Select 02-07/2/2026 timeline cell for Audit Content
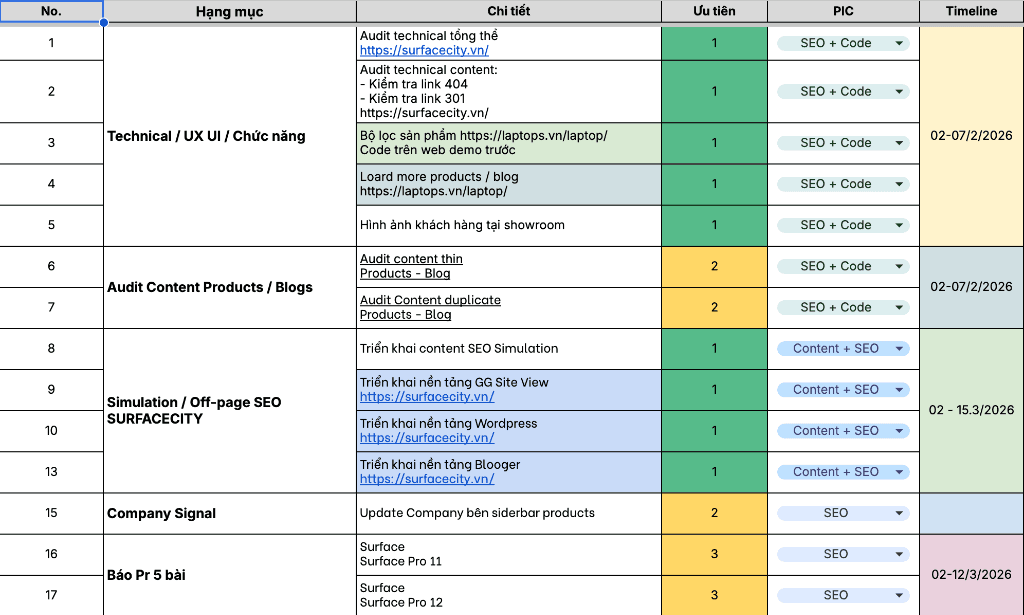This screenshot has width=1024, height=615. point(971,287)
